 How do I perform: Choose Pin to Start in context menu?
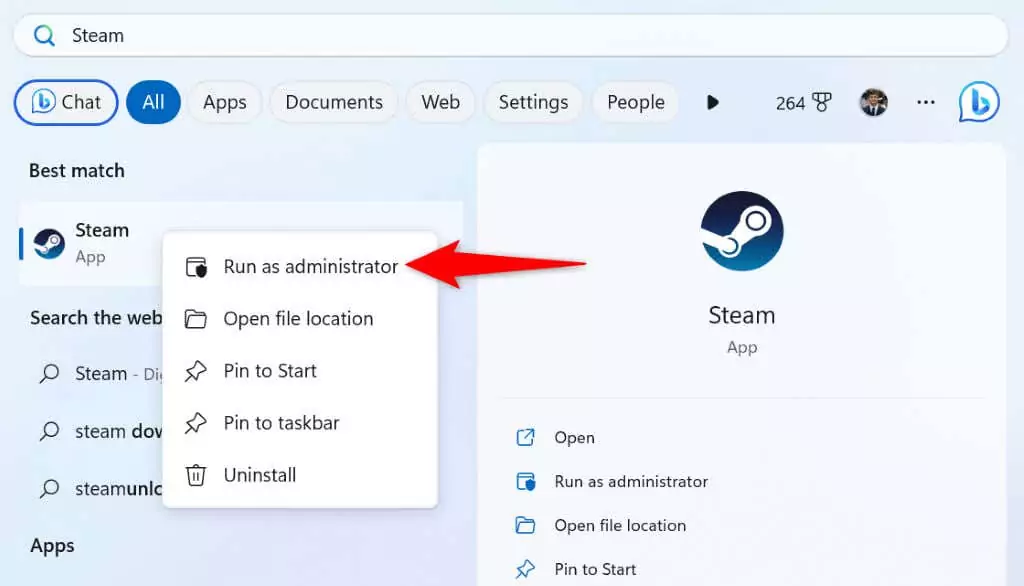click(x=300, y=371)
